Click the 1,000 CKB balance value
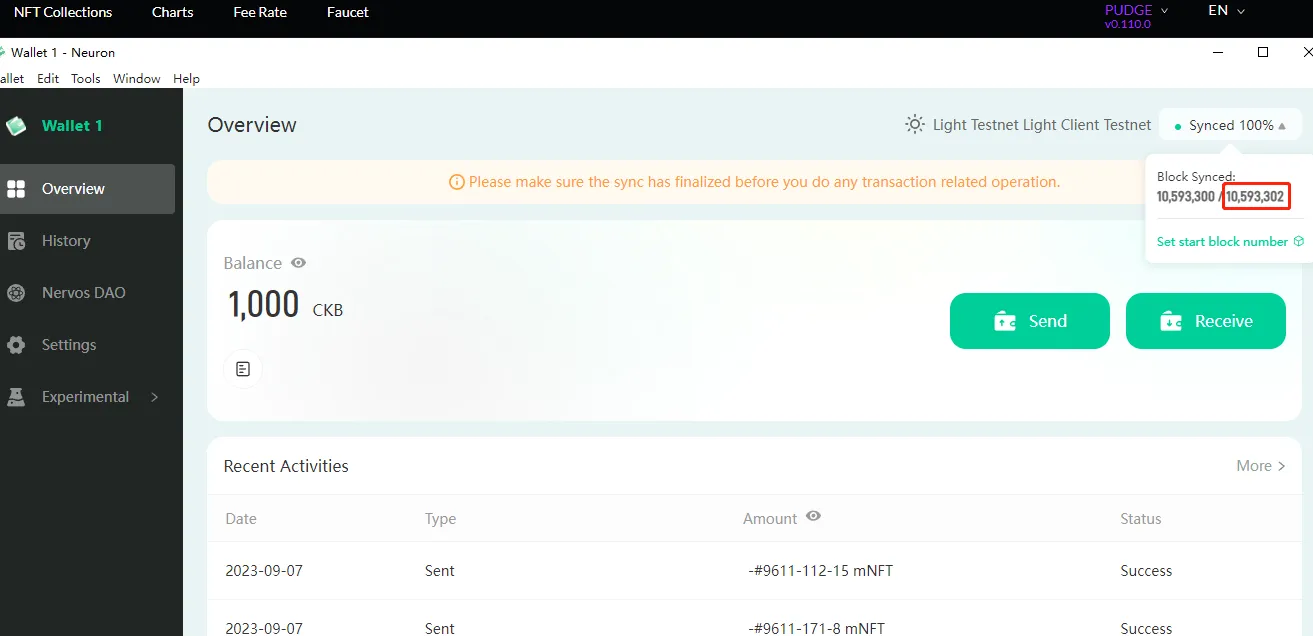Image resolution: width=1313 pixels, height=636 pixels. [x=286, y=305]
